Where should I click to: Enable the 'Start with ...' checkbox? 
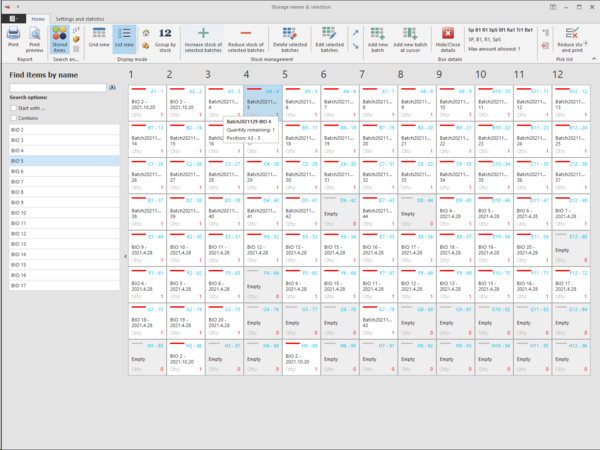[x=13, y=108]
